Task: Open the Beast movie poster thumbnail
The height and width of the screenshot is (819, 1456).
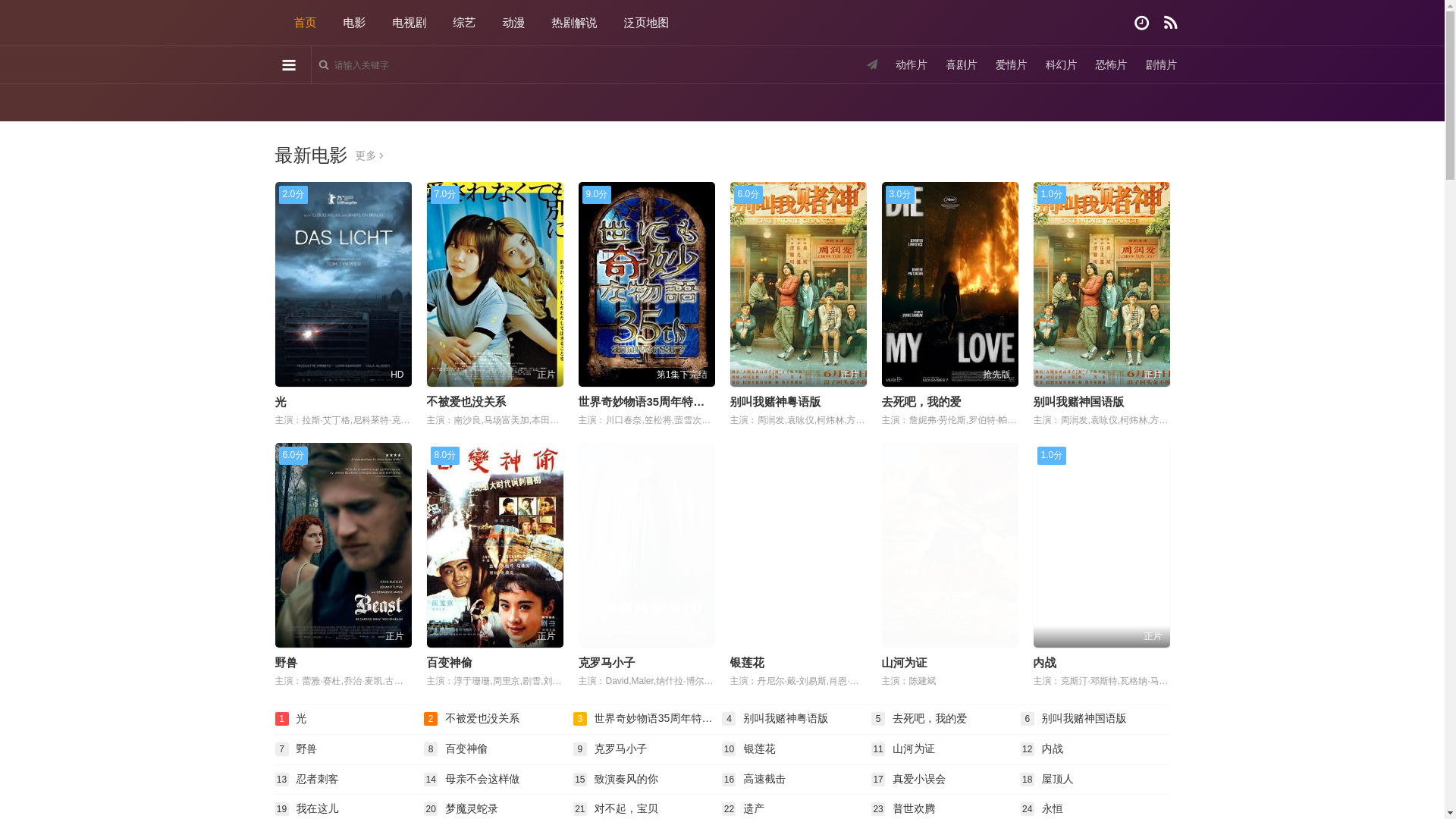Action: (344, 545)
